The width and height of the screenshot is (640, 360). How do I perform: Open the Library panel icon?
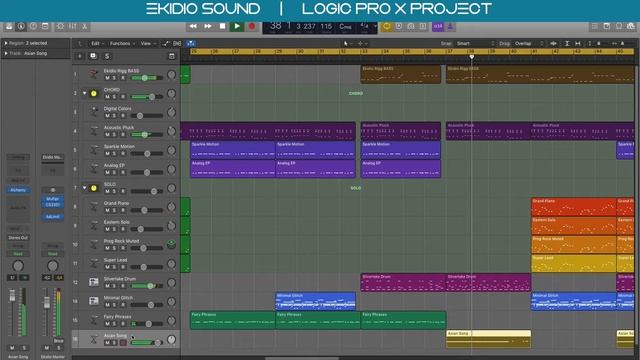pyautogui.click(x=9, y=27)
